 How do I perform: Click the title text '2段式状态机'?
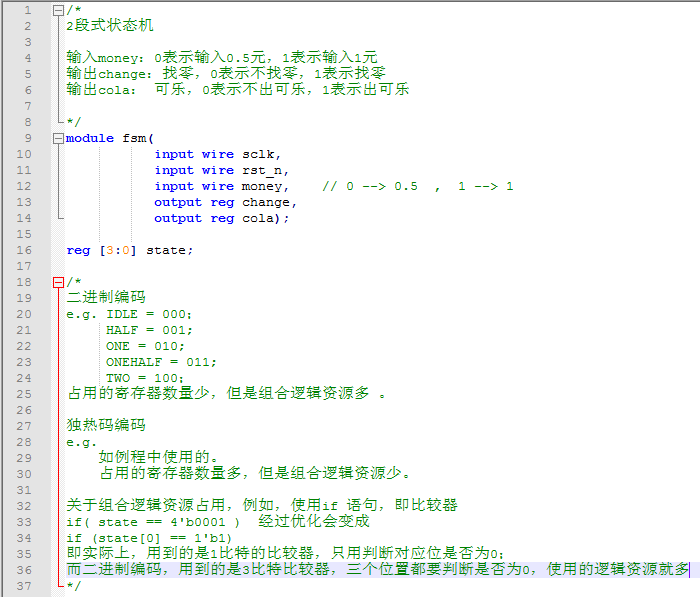[110, 26]
